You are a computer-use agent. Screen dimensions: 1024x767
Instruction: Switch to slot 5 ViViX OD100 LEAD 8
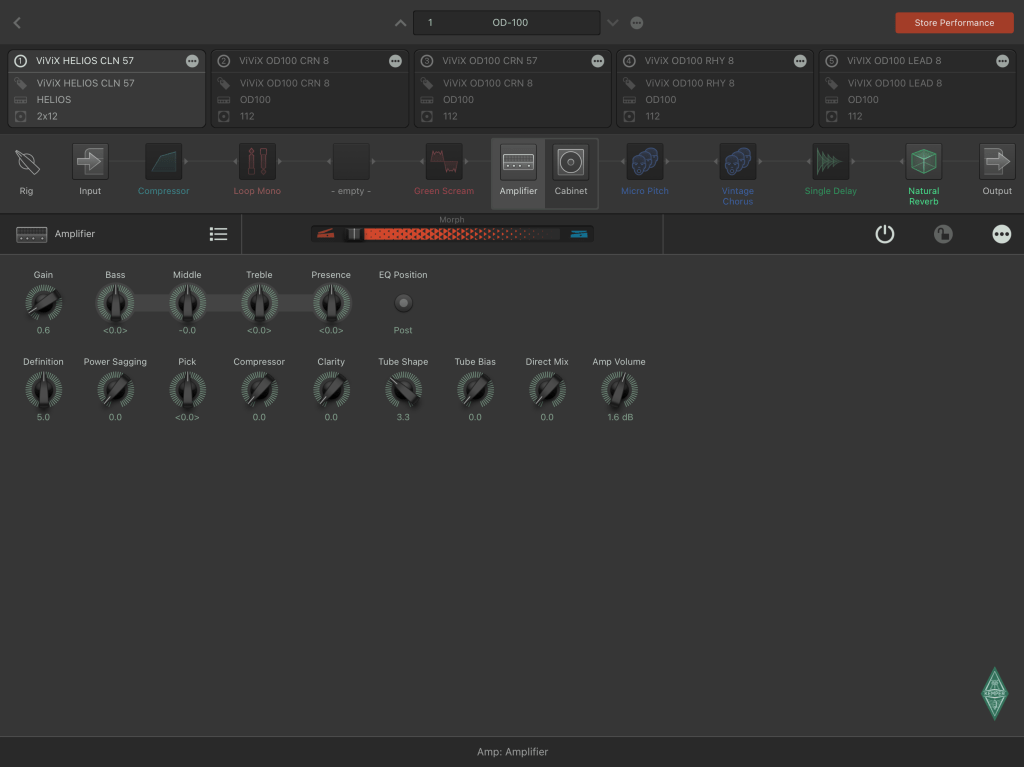coord(918,88)
